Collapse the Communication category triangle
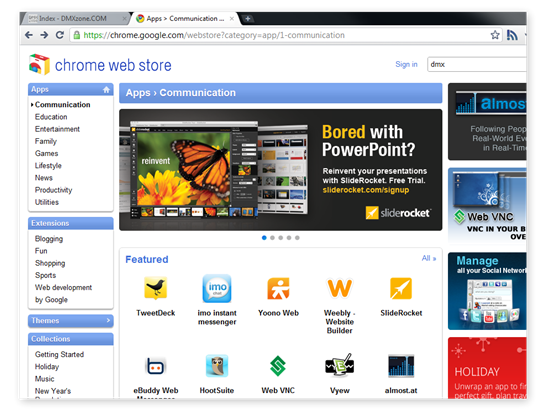 click(32, 104)
